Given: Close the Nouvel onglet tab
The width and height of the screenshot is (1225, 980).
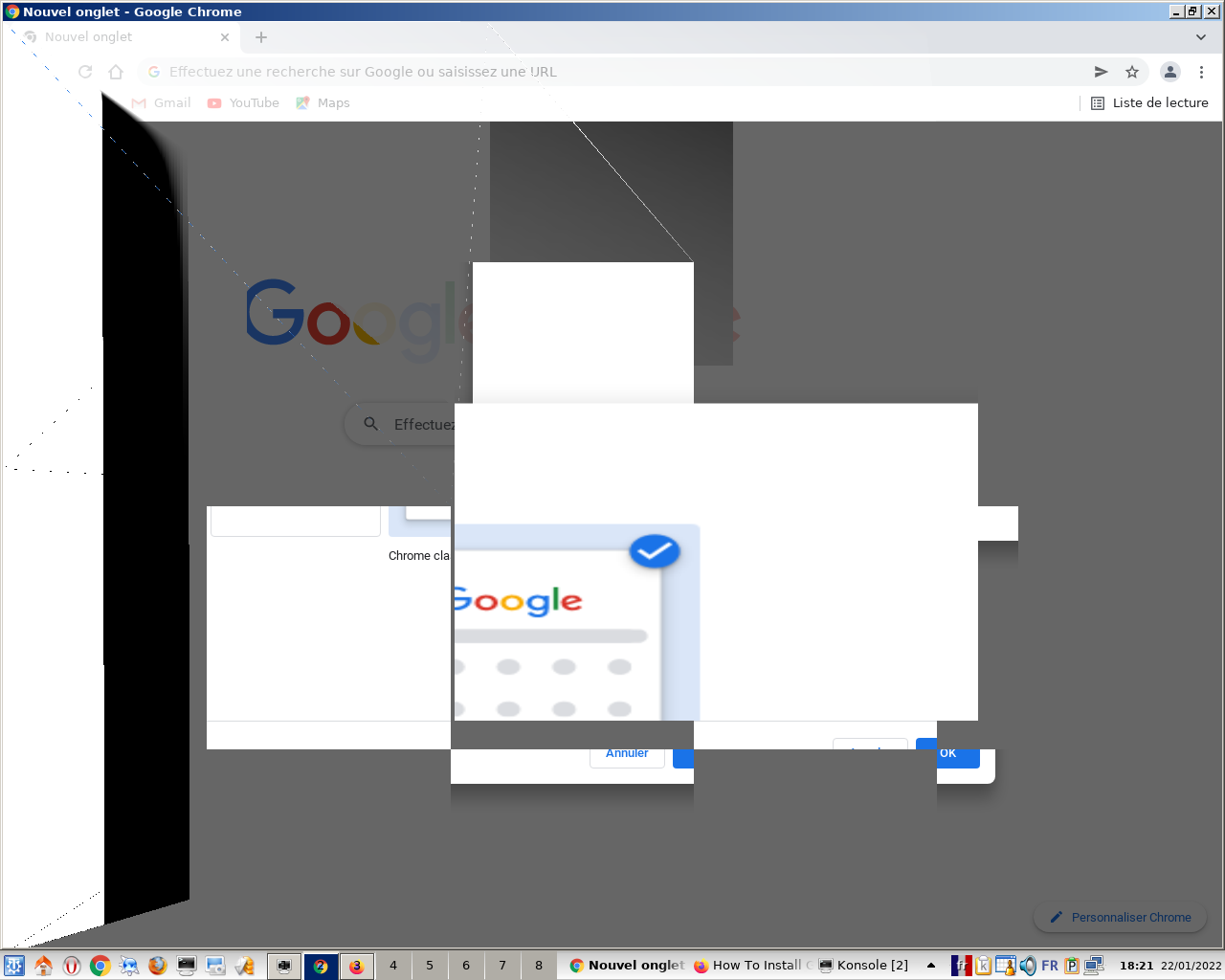Looking at the screenshot, I should click(x=225, y=37).
